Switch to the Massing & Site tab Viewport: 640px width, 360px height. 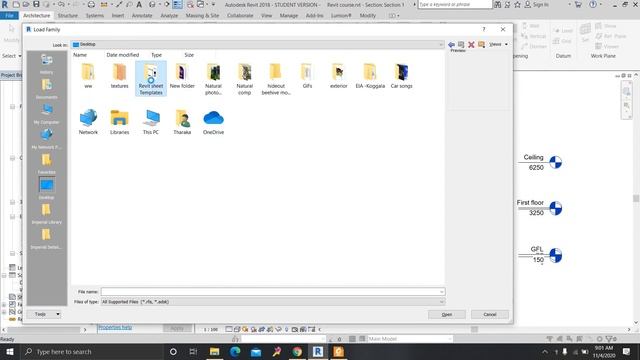pyautogui.click(x=202, y=16)
